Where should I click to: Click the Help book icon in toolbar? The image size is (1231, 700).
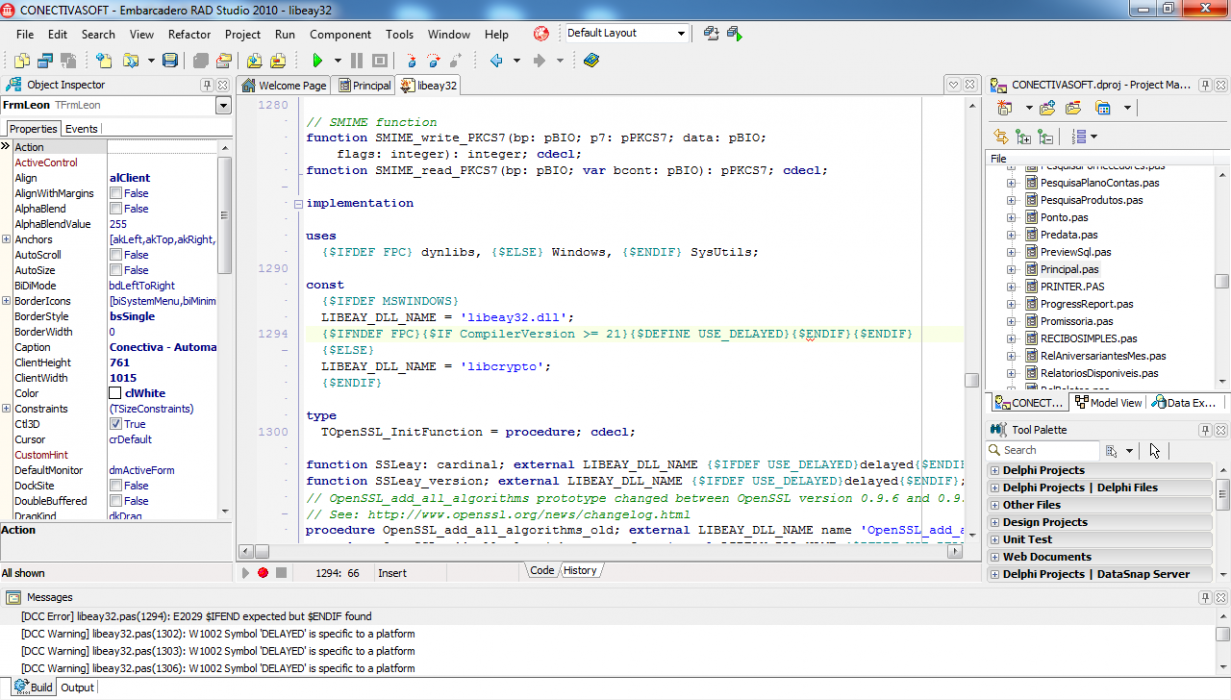click(590, 61)
